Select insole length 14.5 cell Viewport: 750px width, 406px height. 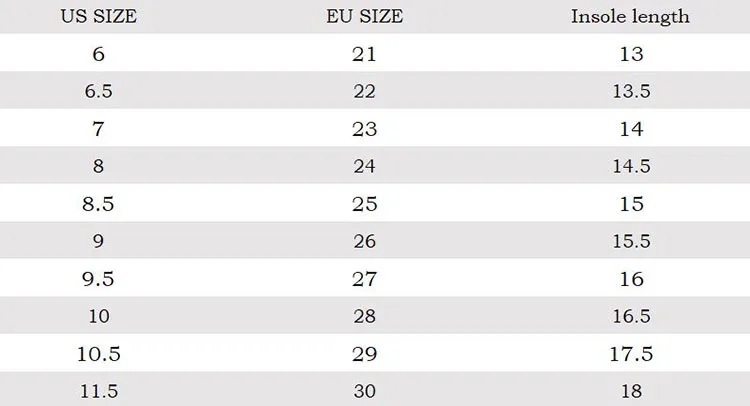(x=631, y=166)
